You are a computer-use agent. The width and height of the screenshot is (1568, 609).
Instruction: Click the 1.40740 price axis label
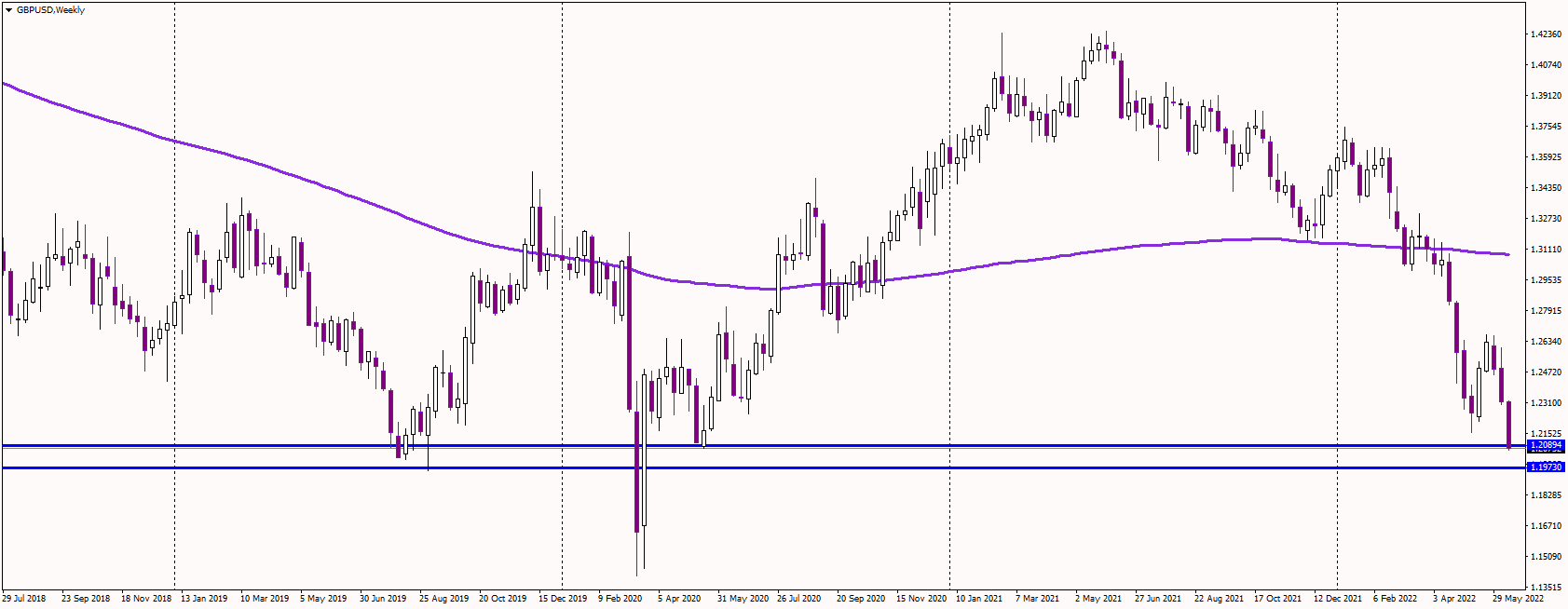pyautogui.click(x=1547, y=65)
